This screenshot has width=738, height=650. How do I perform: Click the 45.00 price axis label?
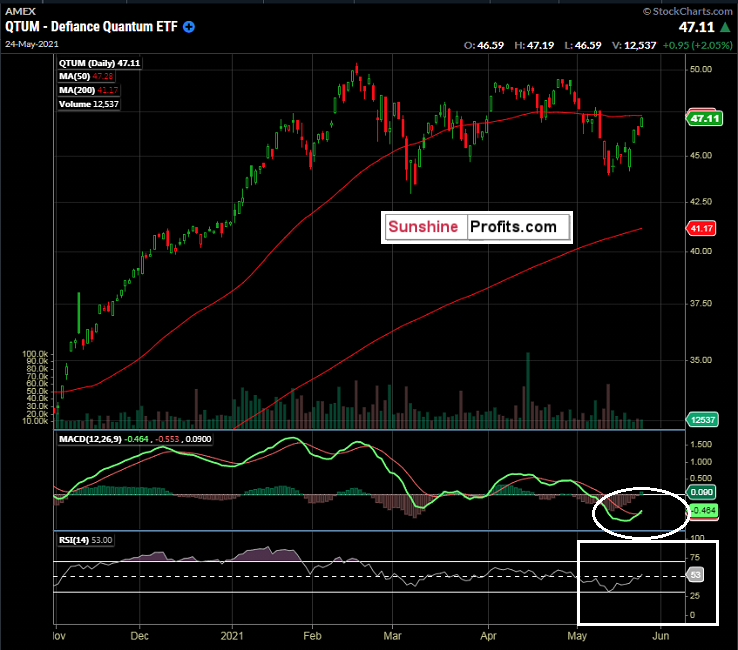(x=701, y=155)
